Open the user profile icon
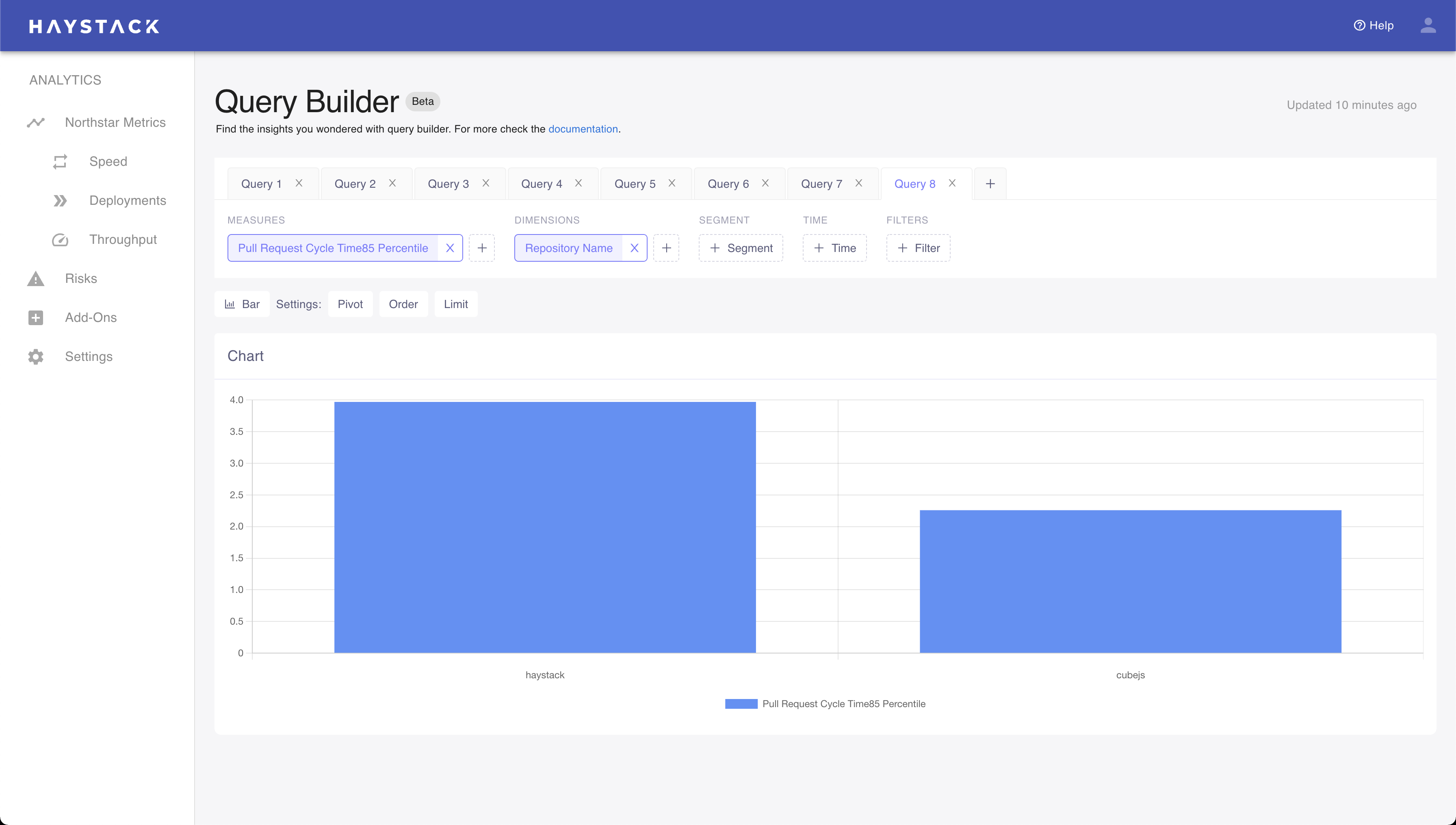The height and width of the screenshot is (825, 1456). click(1428, 26)
